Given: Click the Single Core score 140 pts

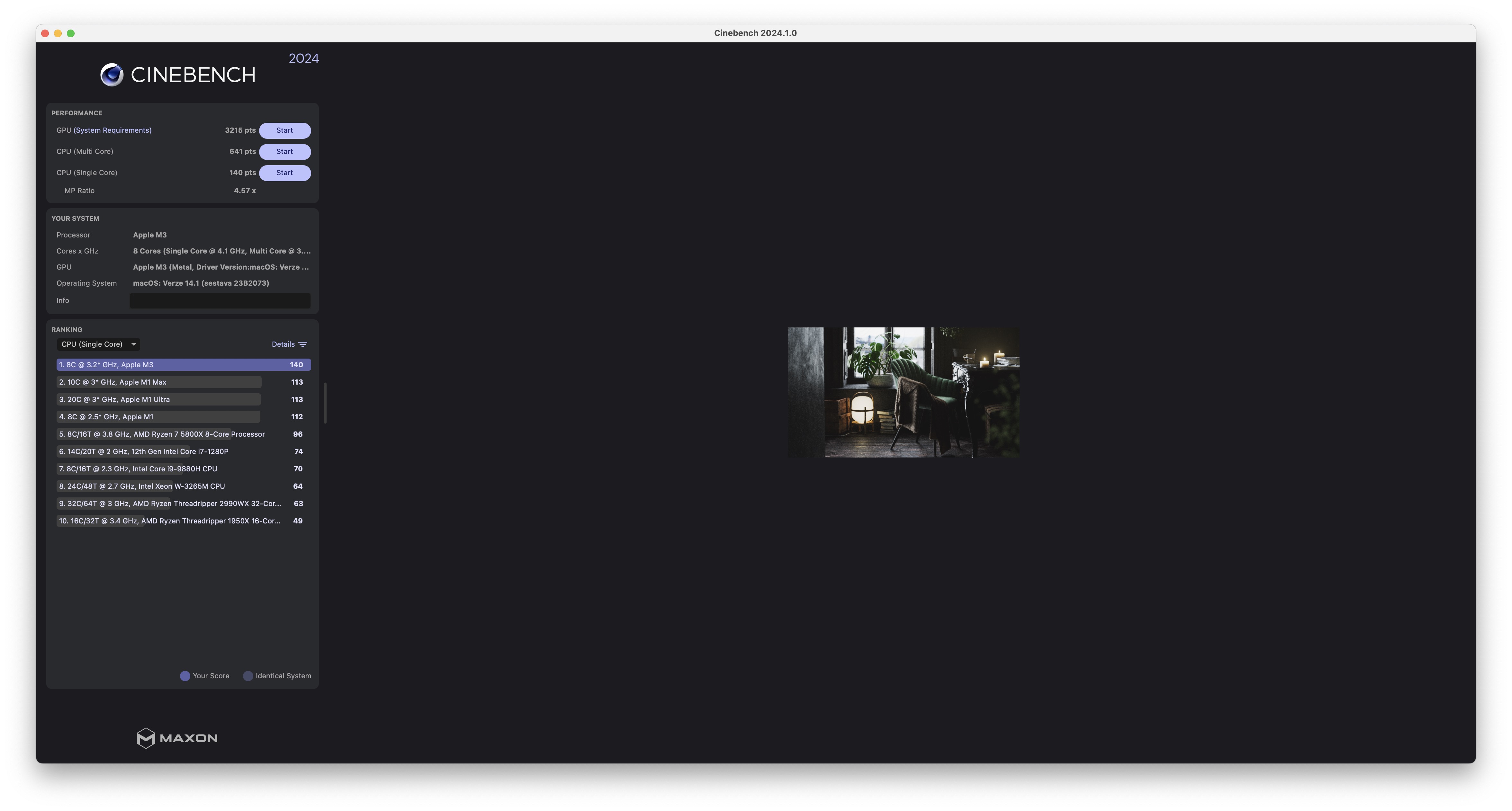Looking at the screenshot, I should click(x=242, y=173).
